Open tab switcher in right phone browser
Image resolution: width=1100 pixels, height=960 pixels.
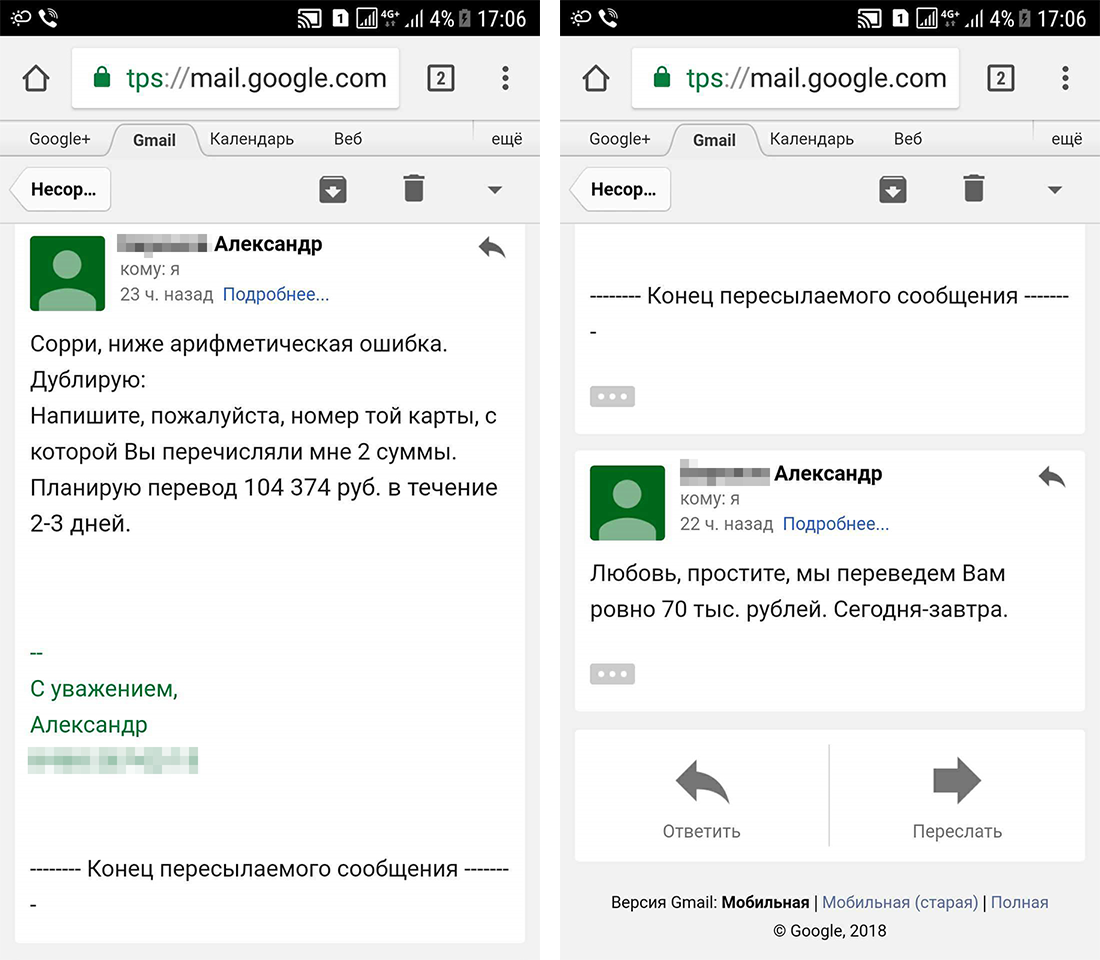click(1000, 78)
